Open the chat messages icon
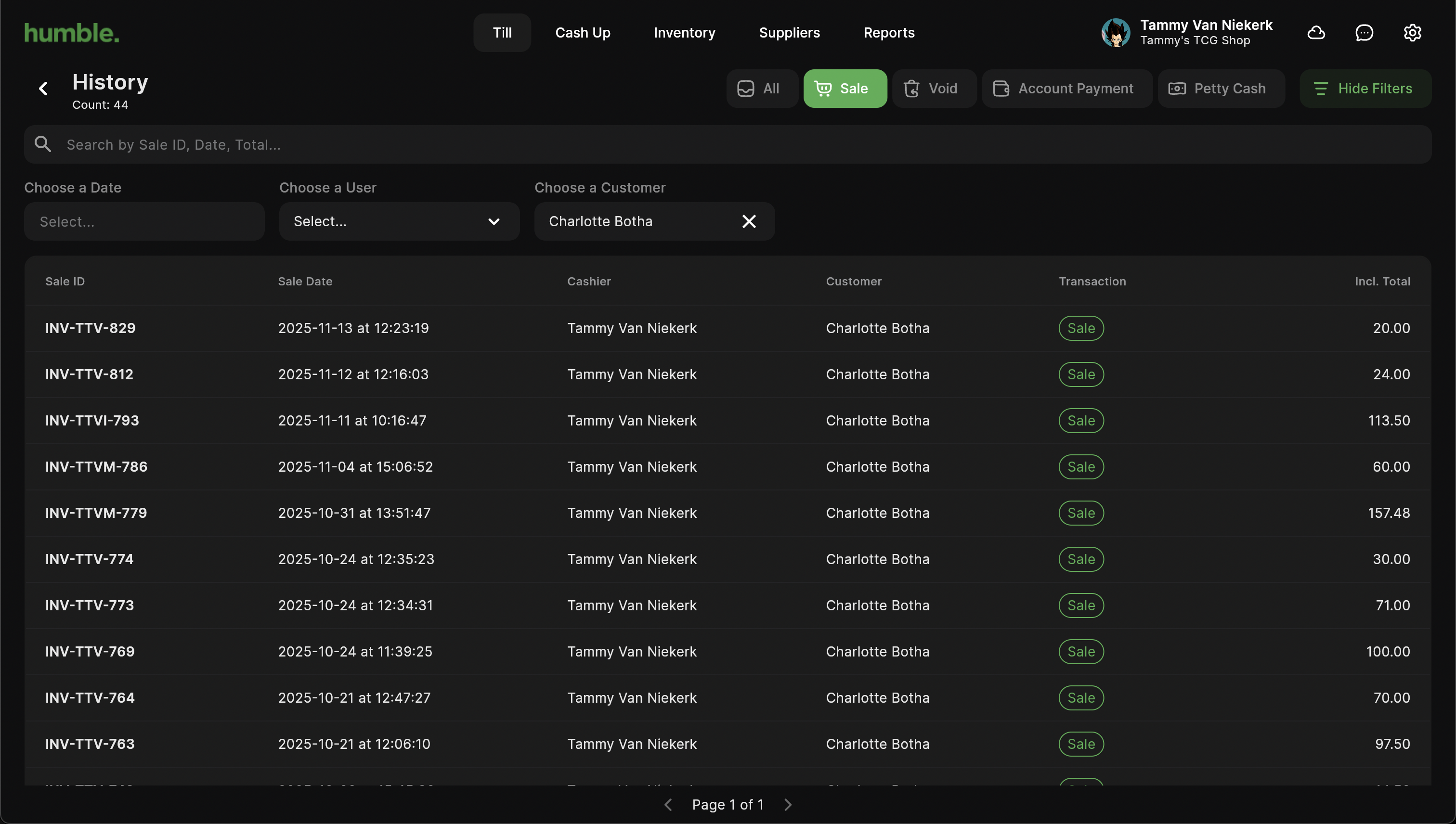The image size is (1456, 824). coord(1364,33)
